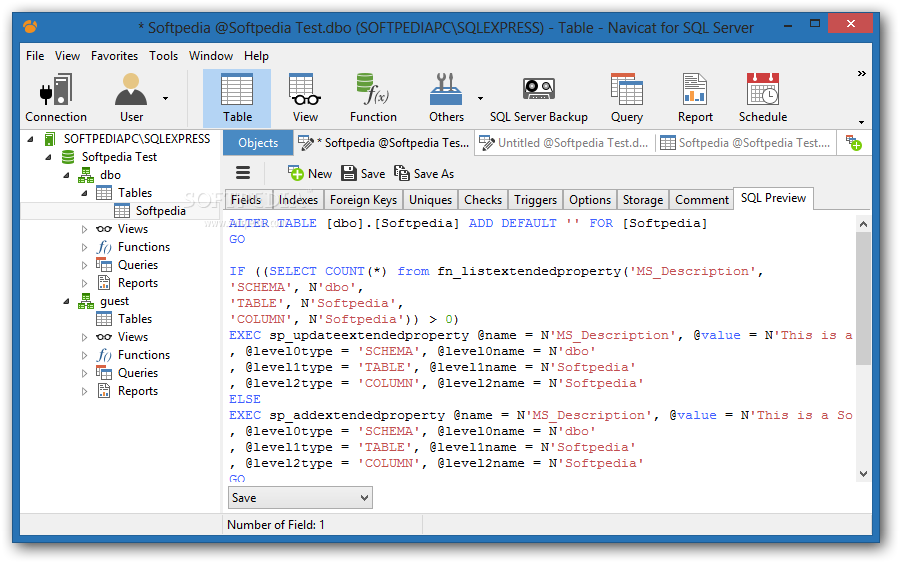The image size is (900, 563).
Task: Open the Report toolbar icon
Action: (x=695, y=98)
